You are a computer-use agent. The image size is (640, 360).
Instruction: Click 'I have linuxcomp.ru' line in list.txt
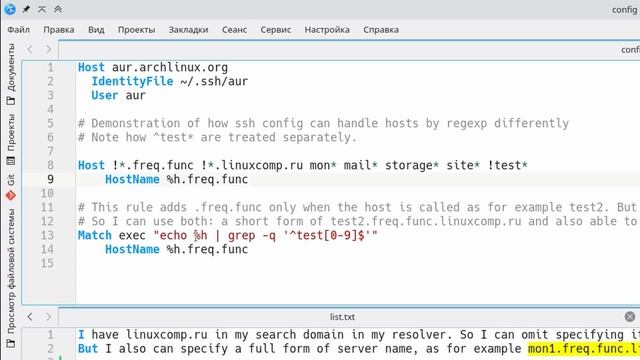[x=359, y=335]
